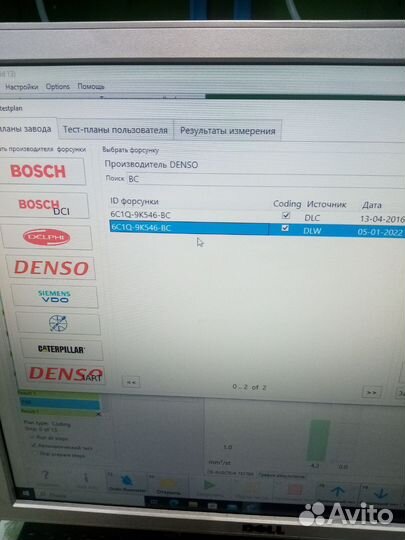Switch to Результаты измерения tab
The image size is (405, 540).
pos(228,131)
